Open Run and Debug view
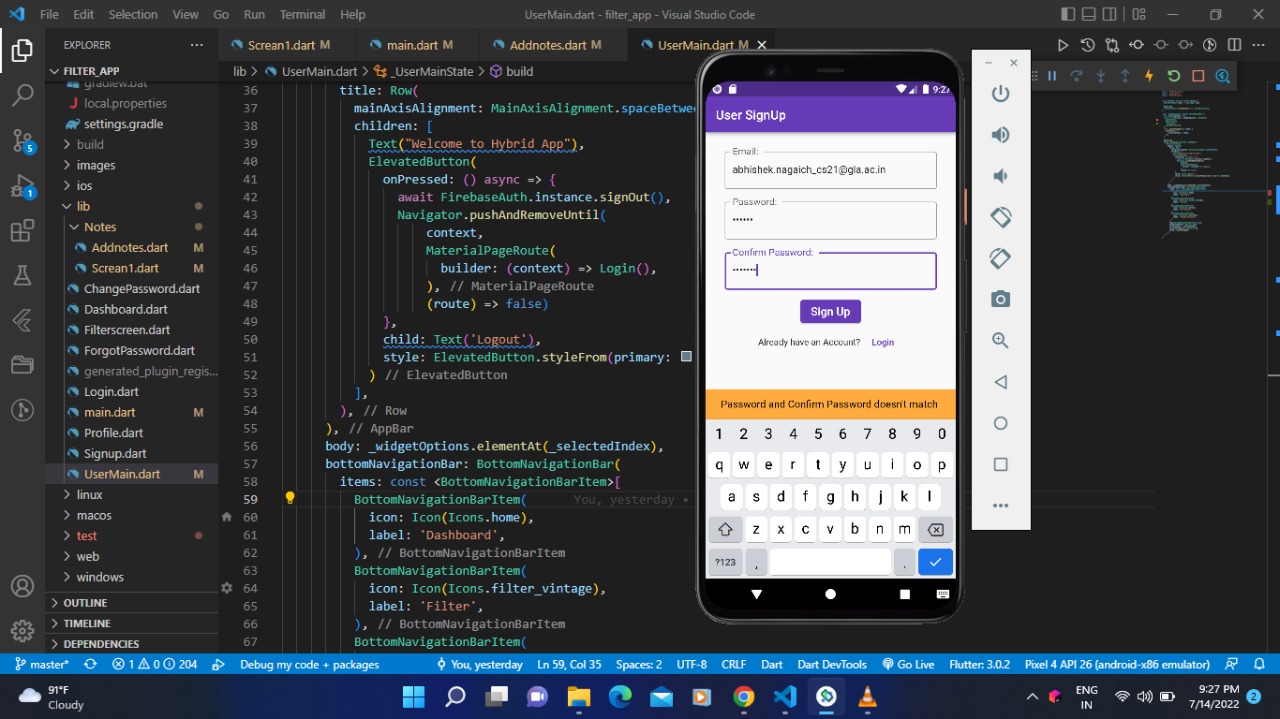The height and width of the screenshot is (719, 1280). (22, 186)
